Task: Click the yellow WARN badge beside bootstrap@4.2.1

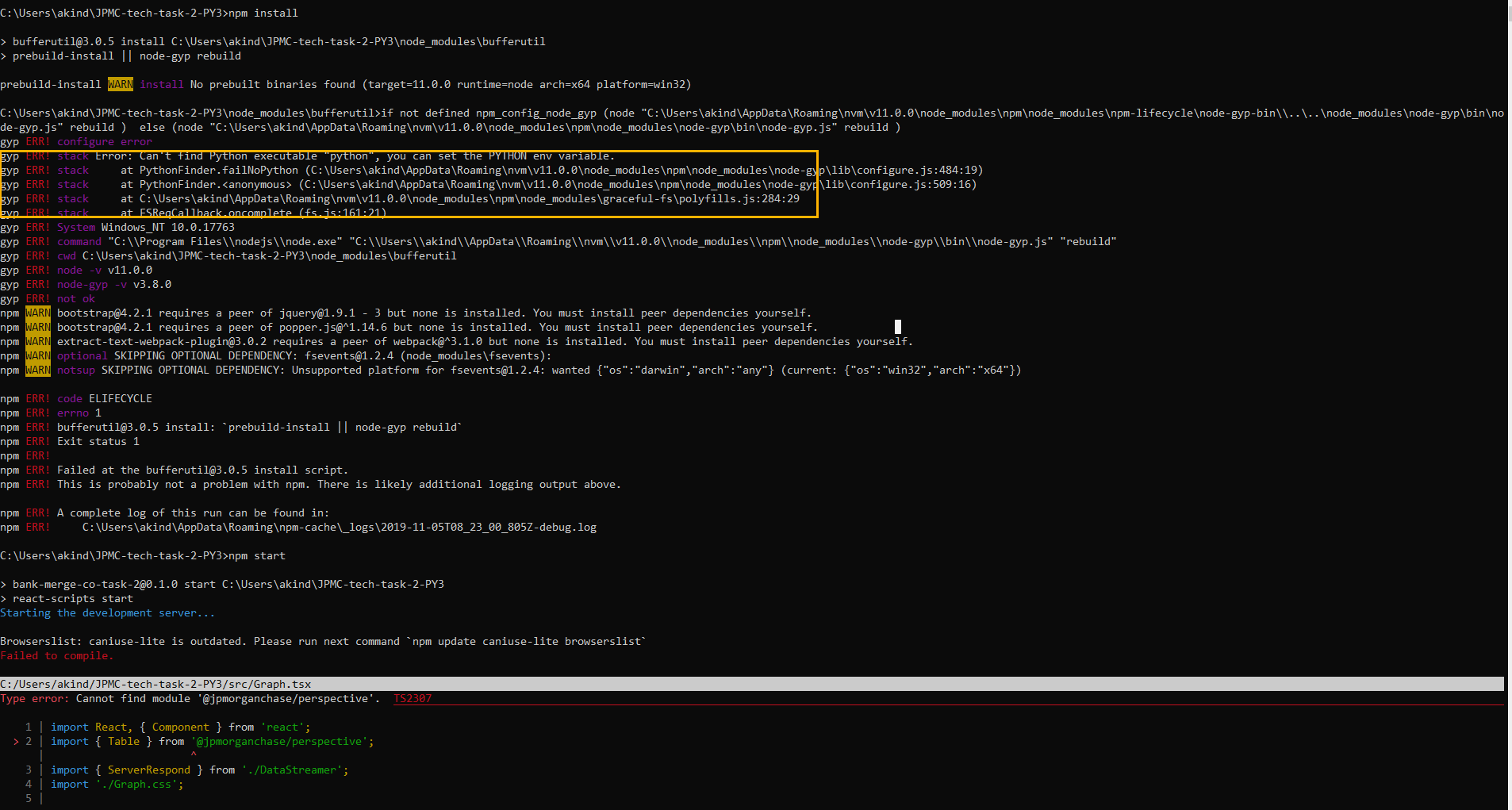Action: tap(37, 313)
